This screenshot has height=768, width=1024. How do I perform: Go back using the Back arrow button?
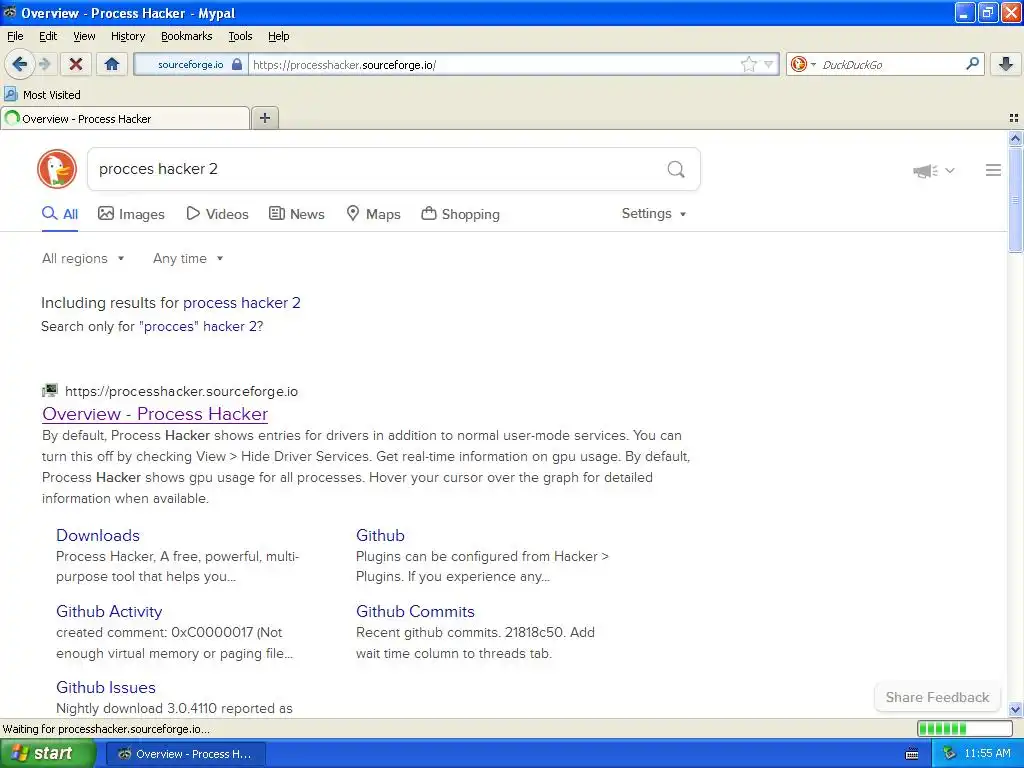point(19,64)
